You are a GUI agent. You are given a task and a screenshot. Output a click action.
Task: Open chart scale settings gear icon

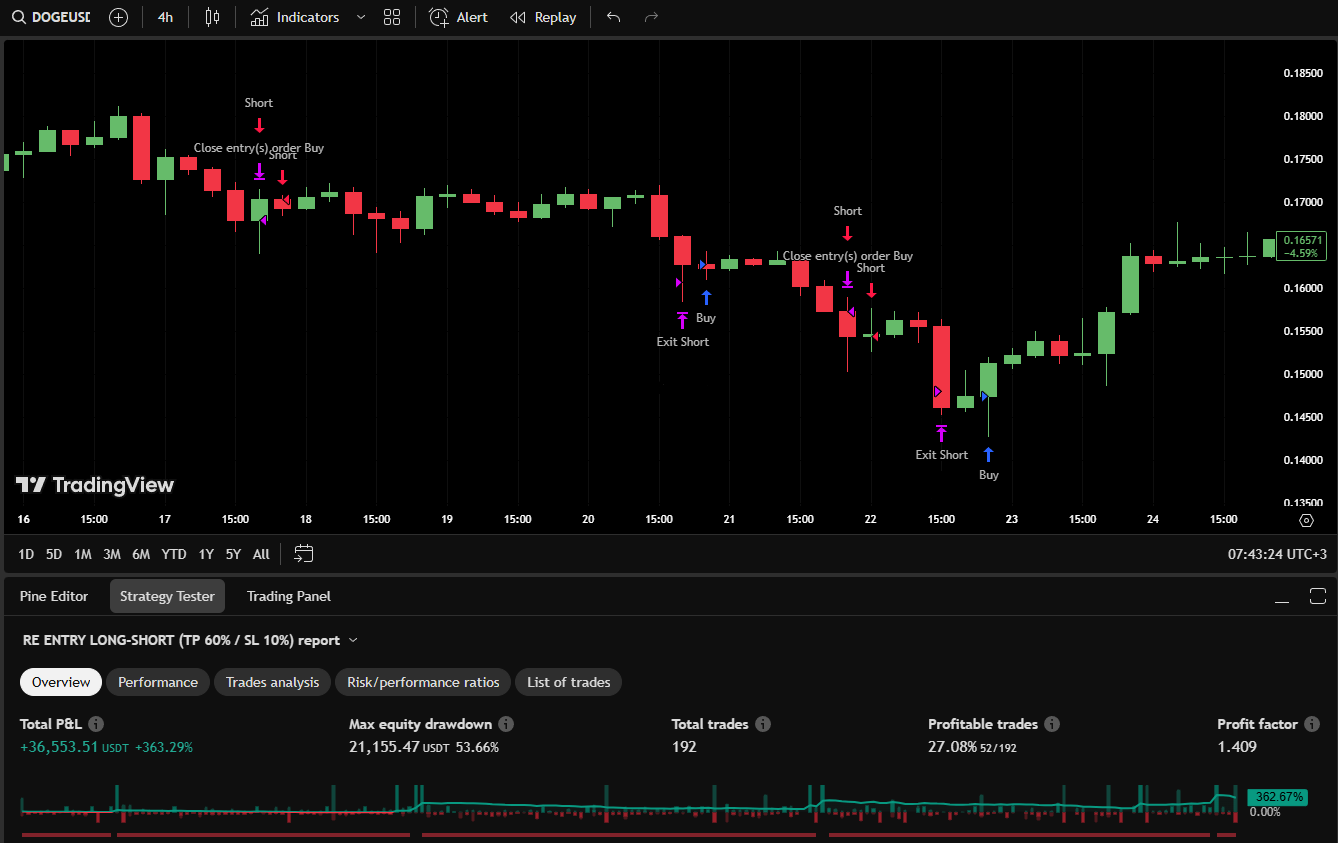coord(1306,520)
